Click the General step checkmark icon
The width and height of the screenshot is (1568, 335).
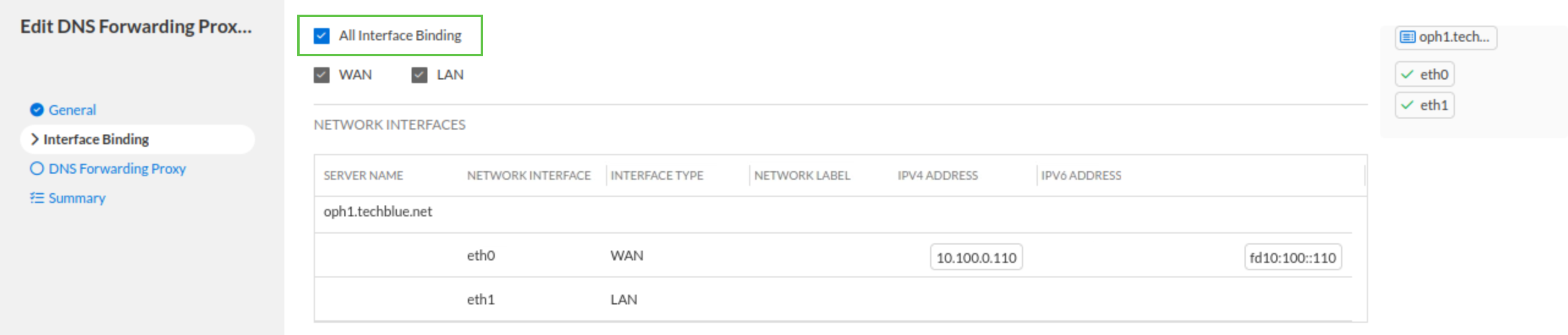tap(37, 110)
